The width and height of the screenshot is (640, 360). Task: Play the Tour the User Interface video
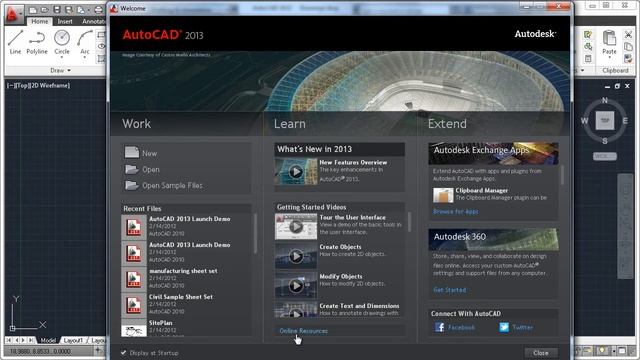click(x=296, y=227)
